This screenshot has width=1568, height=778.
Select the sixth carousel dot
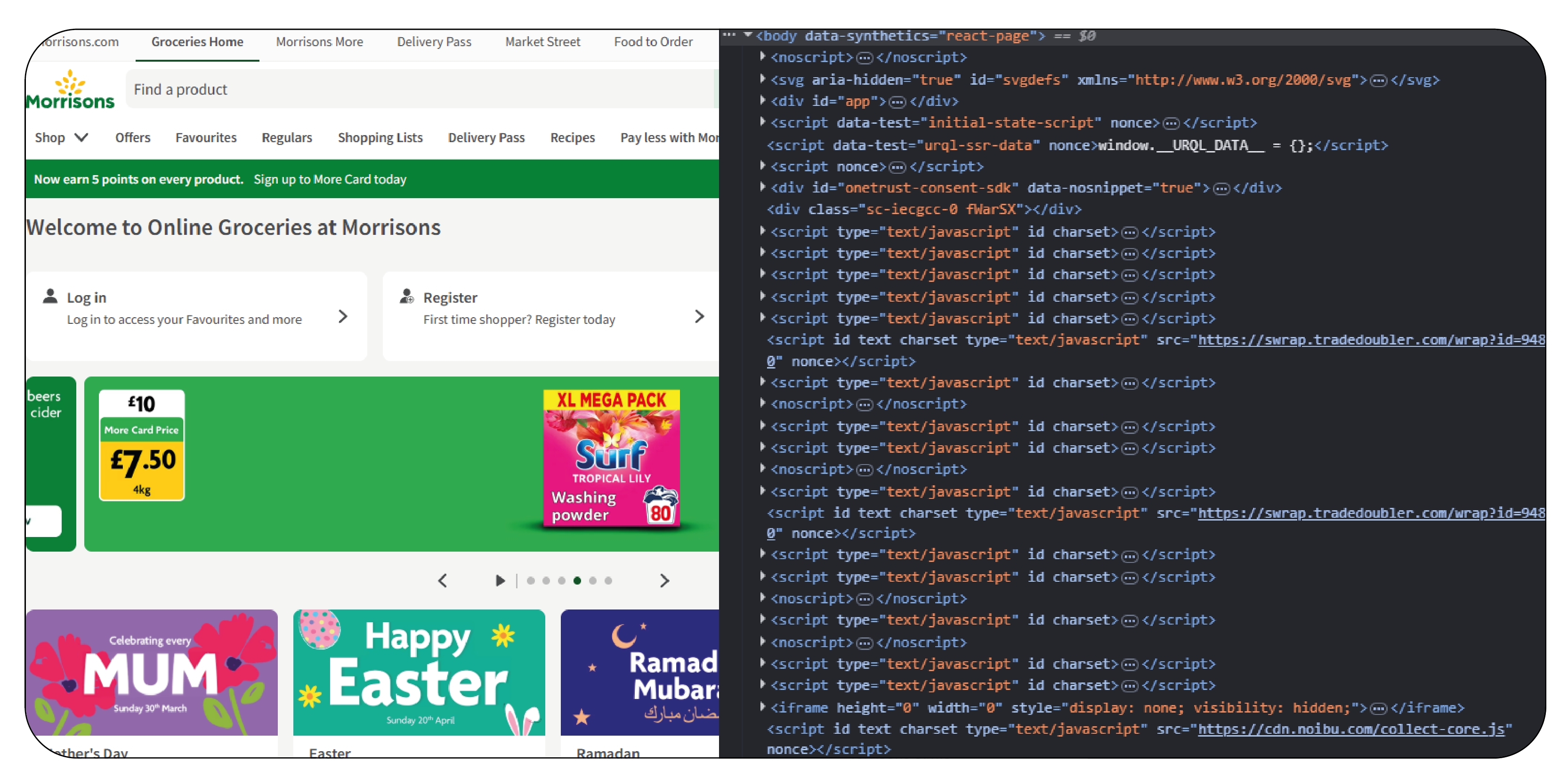pos(608,580)
